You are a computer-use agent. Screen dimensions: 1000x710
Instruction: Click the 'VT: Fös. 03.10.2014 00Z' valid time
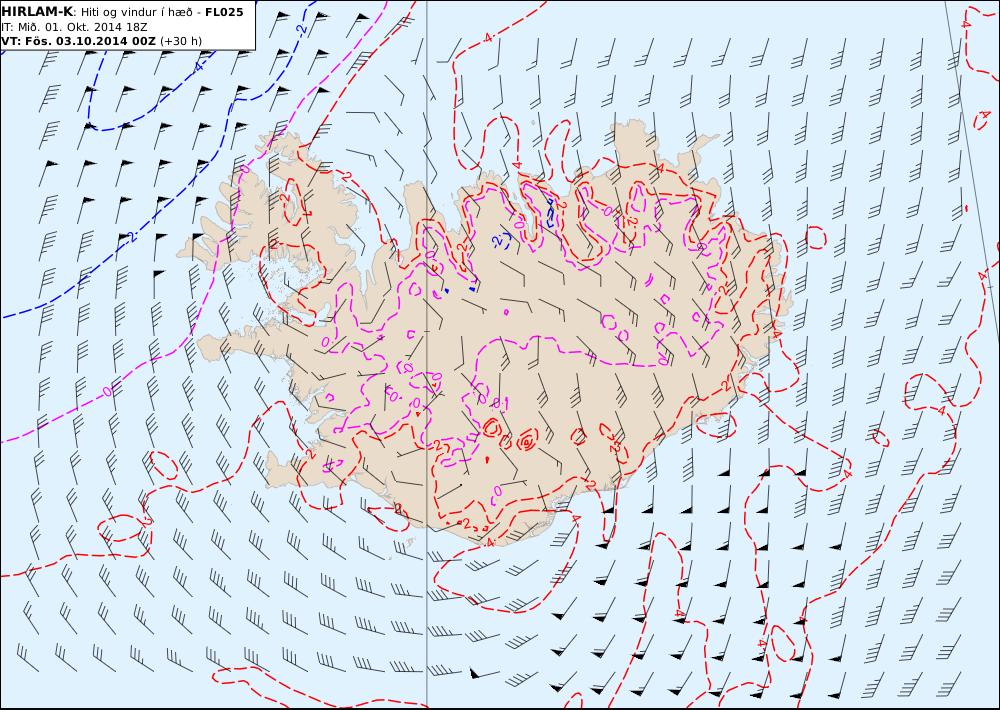pos(78,41)
